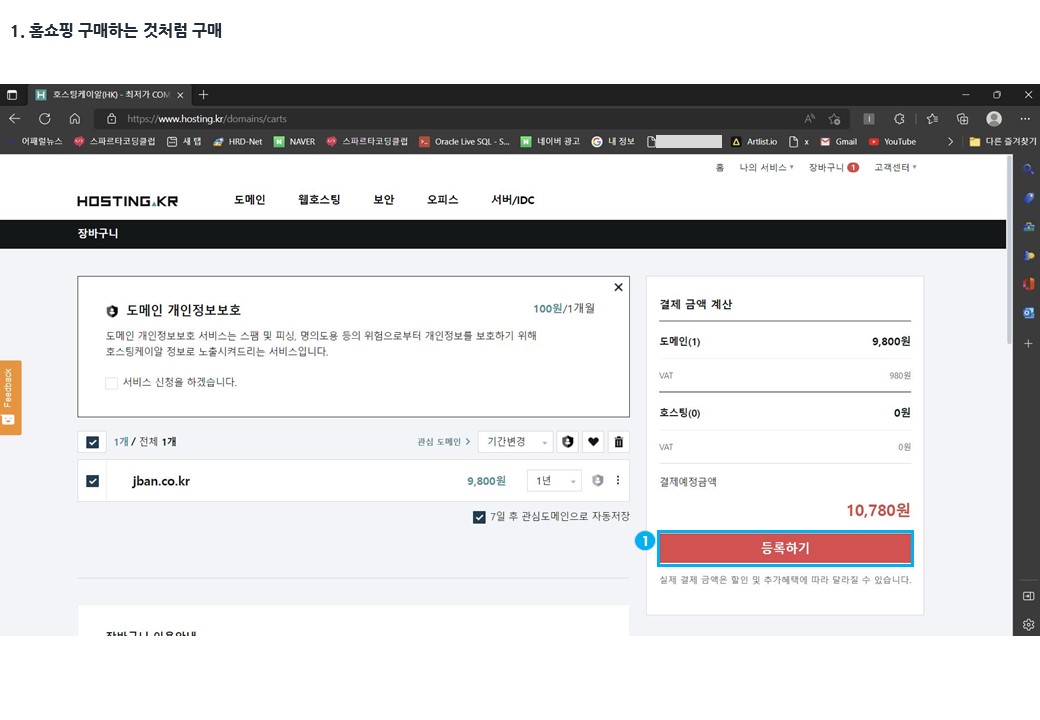Image resolution: width=1040 pixels, height=720 pixels.
Task: Show more bookmarks bar items chevron
Action: (950, 141)
